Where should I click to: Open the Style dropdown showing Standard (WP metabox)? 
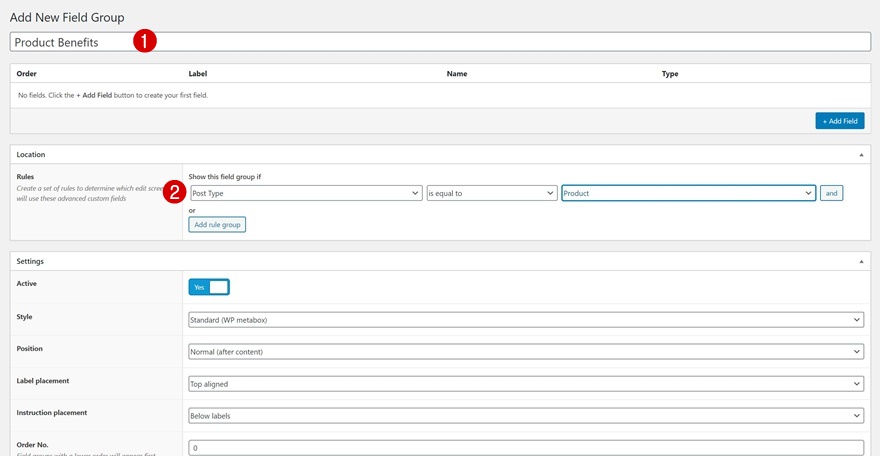pos(526,320)
